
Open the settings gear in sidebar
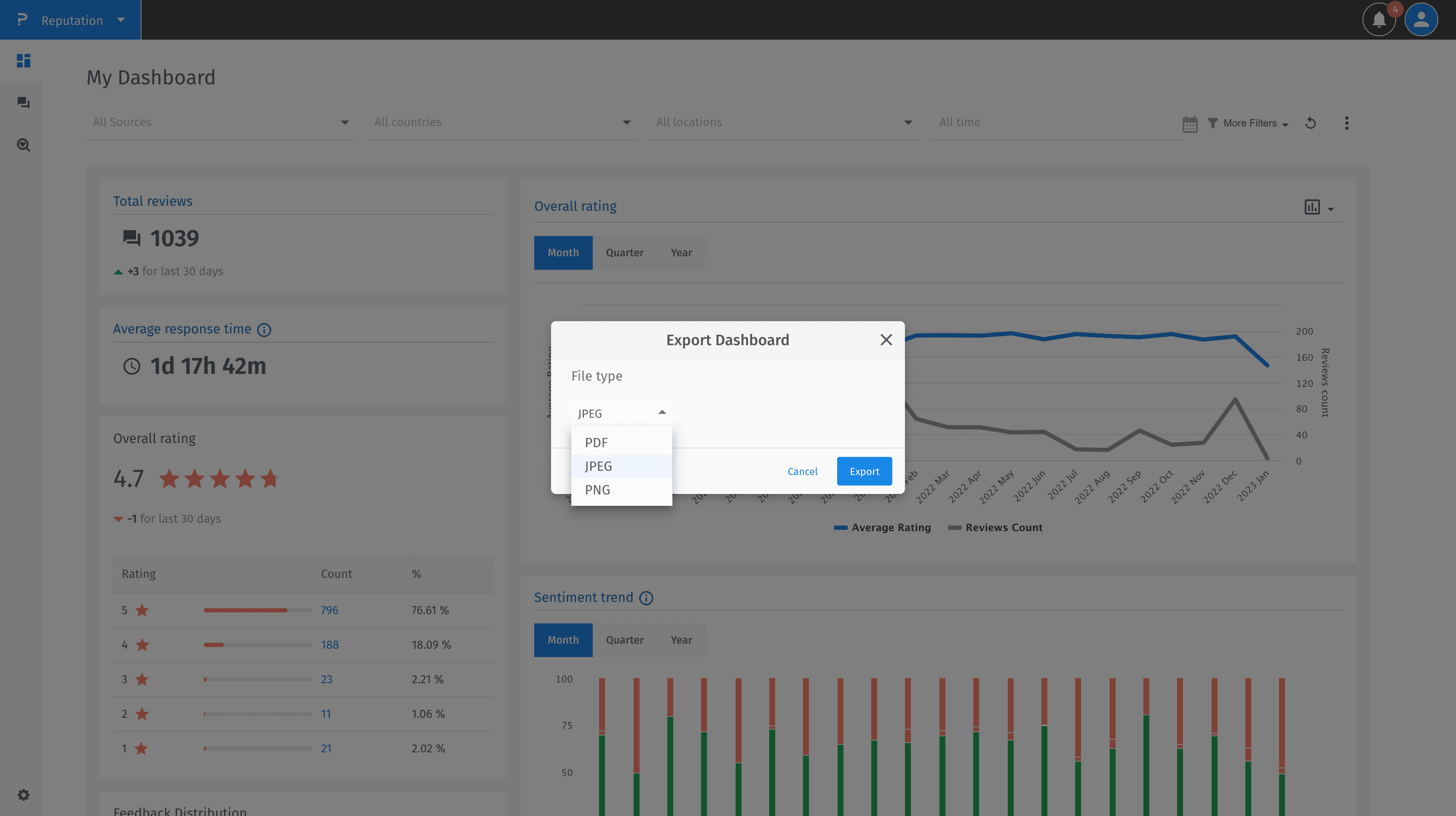[x=23, y=794]
